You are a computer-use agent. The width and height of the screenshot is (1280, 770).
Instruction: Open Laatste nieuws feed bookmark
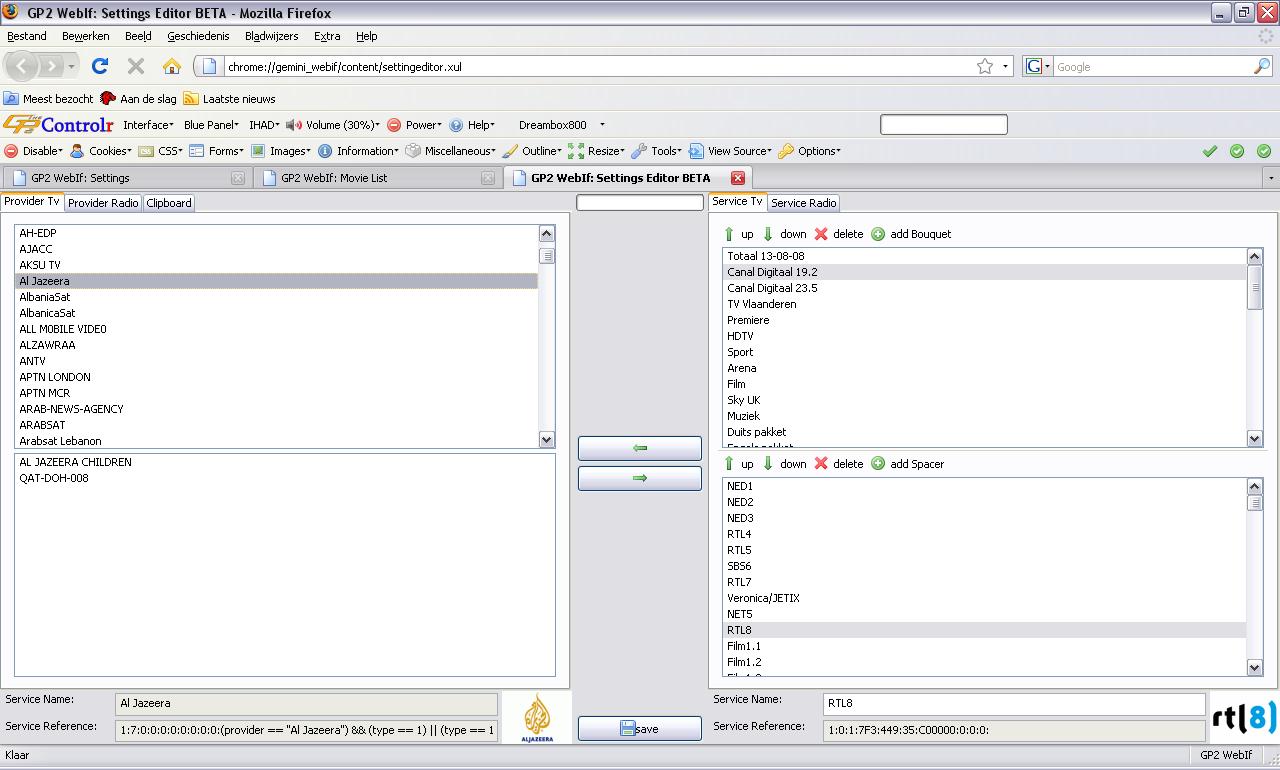[229, 99]
